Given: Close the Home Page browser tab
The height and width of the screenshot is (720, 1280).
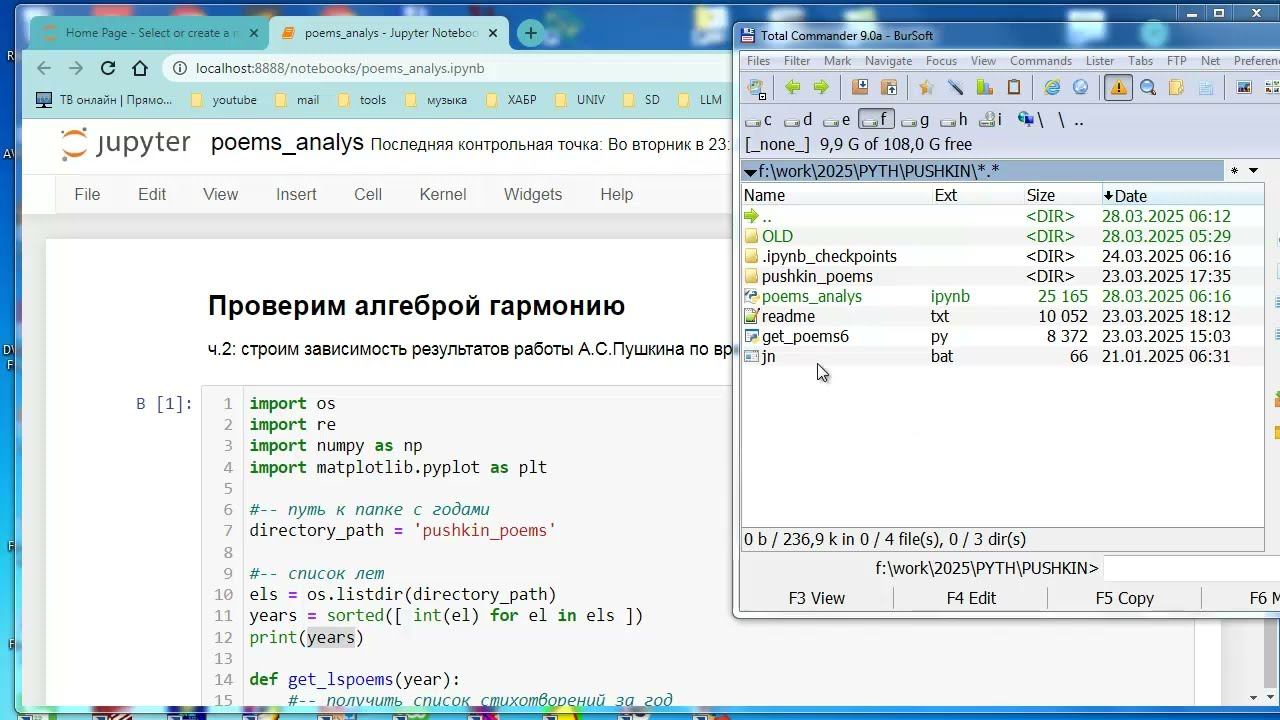Looking at the screenshot, I should [253, 33].
